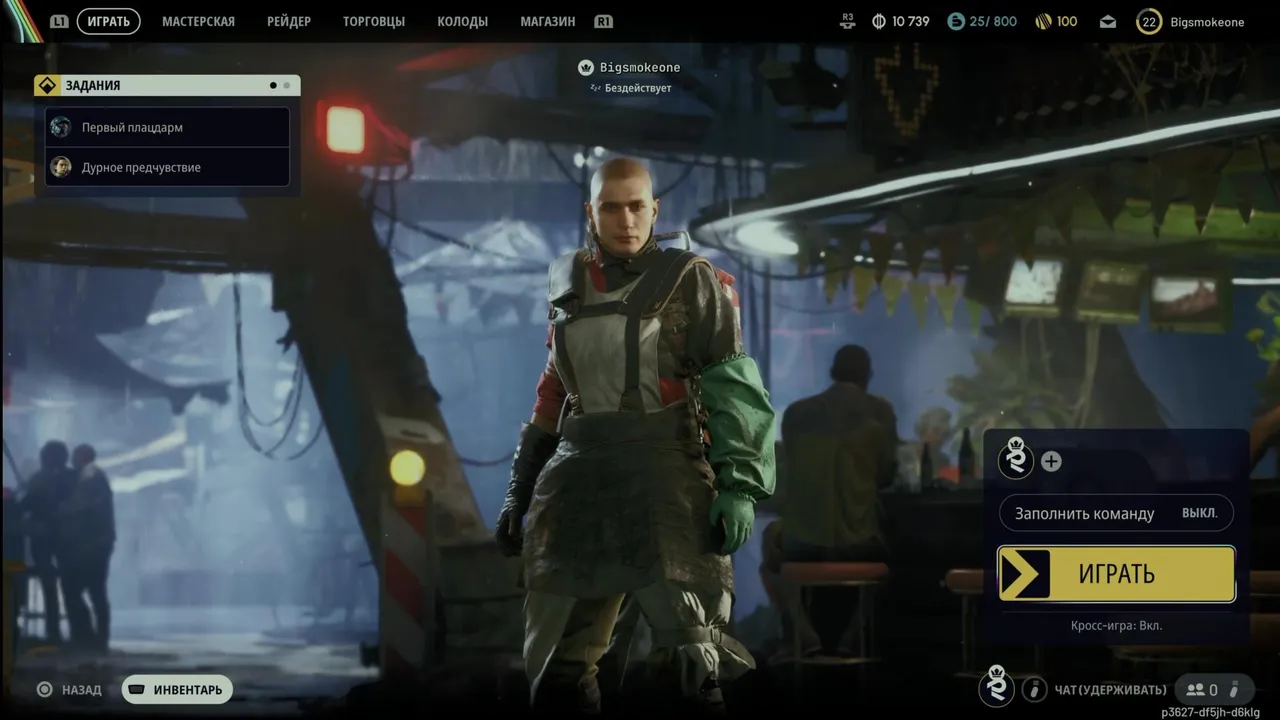Open the РЕЙДЕР tab
The image size is (1280, 720).
point(289,21)
